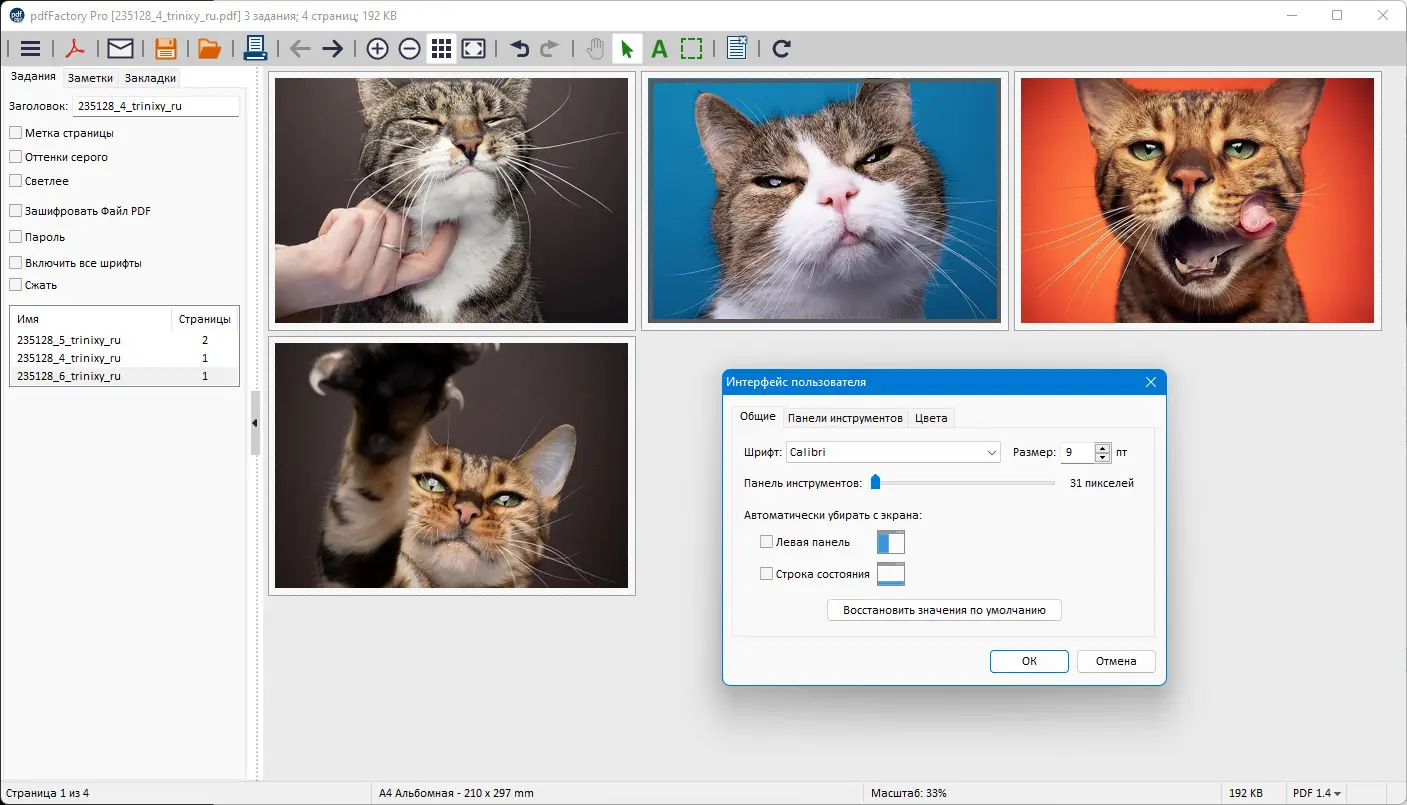The height and width of the screenshot is (805, 1407).
Task: Click the Страницы column header
Action: pyautogui.click(x=205, y=319)
